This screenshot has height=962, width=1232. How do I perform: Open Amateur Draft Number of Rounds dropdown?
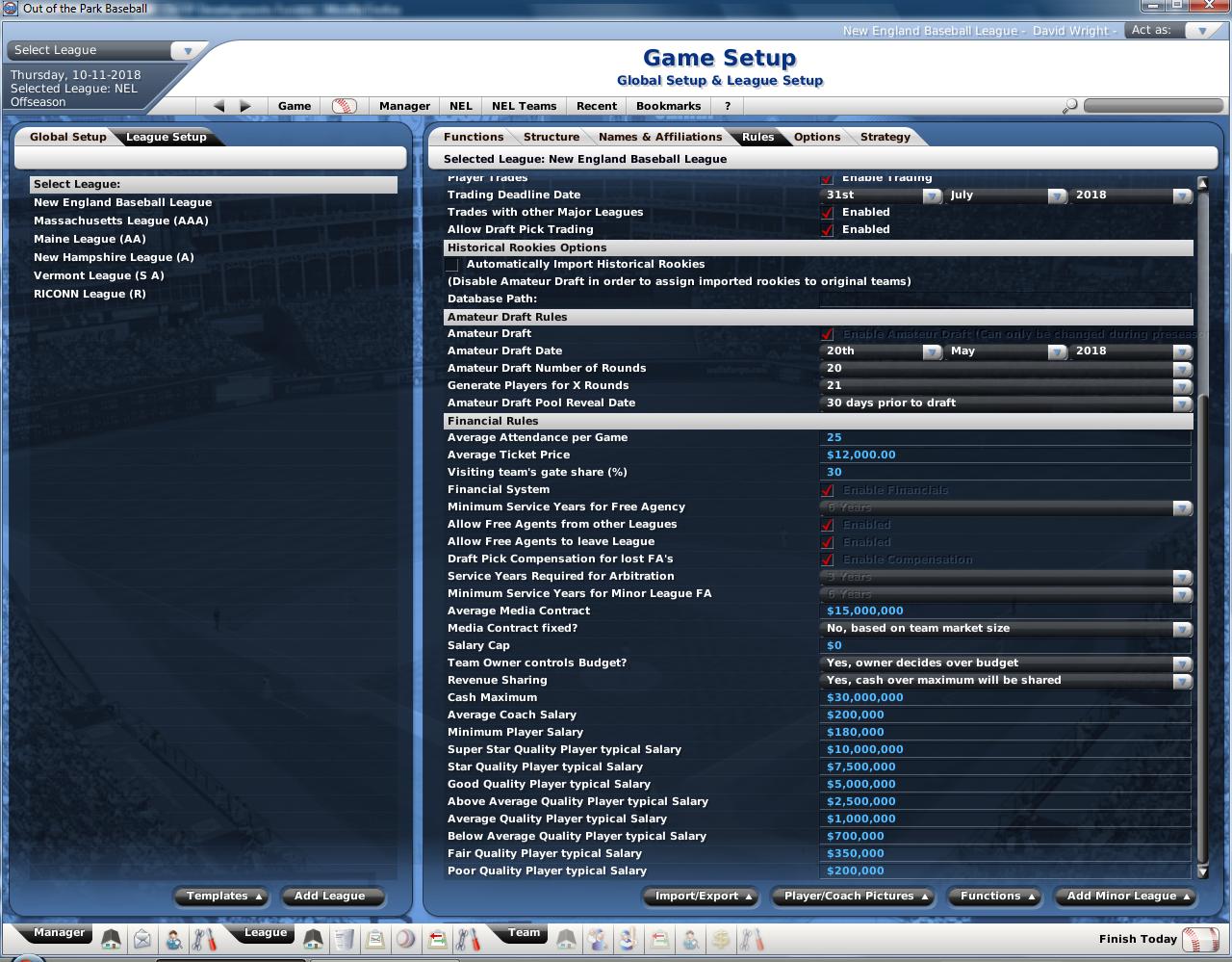pyautogui.click(x=1007, y=369)
